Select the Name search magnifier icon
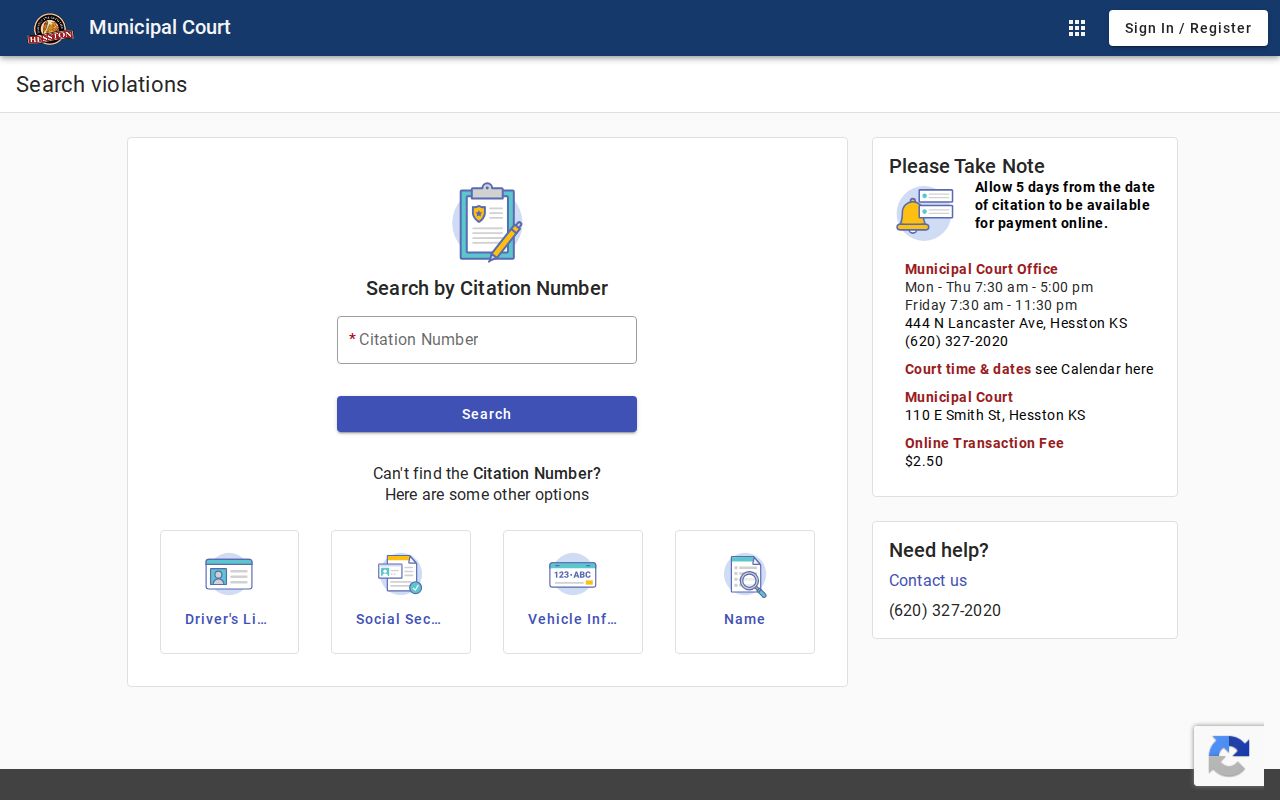 point(745,575)
